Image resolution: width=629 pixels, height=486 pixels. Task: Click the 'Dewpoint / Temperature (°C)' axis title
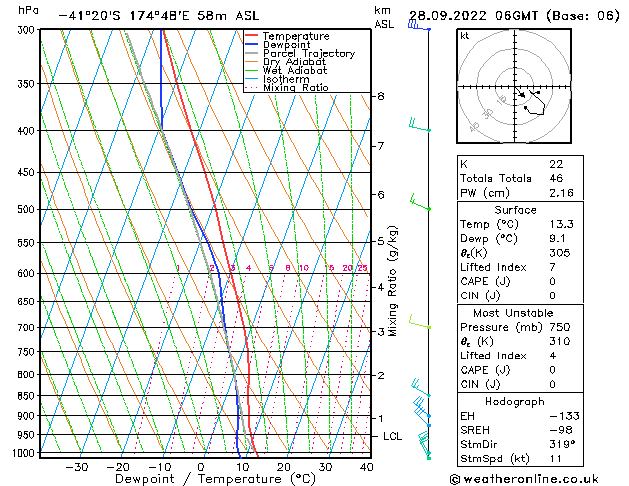215,479
